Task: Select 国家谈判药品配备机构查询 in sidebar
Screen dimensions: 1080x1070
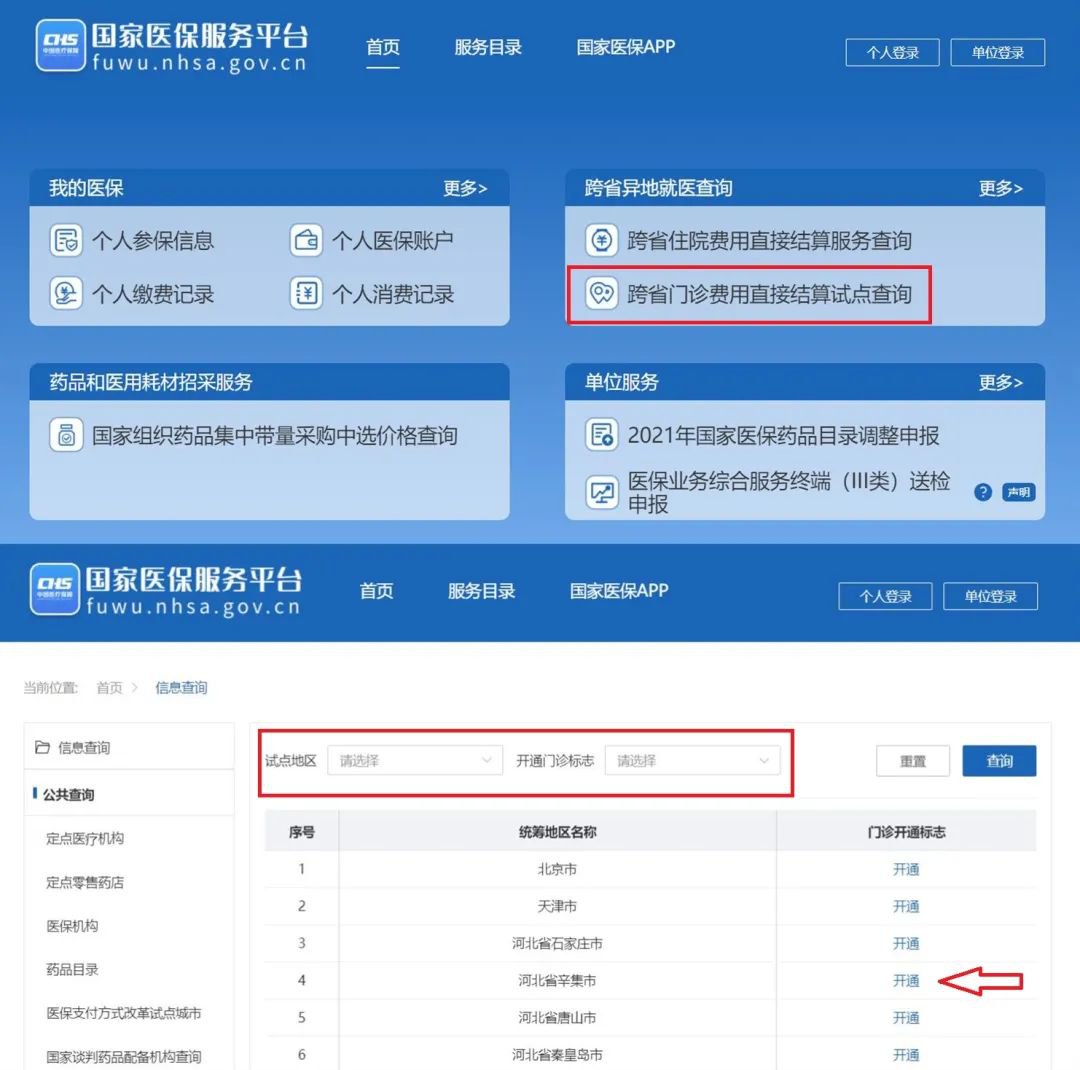Action: 123,1057
